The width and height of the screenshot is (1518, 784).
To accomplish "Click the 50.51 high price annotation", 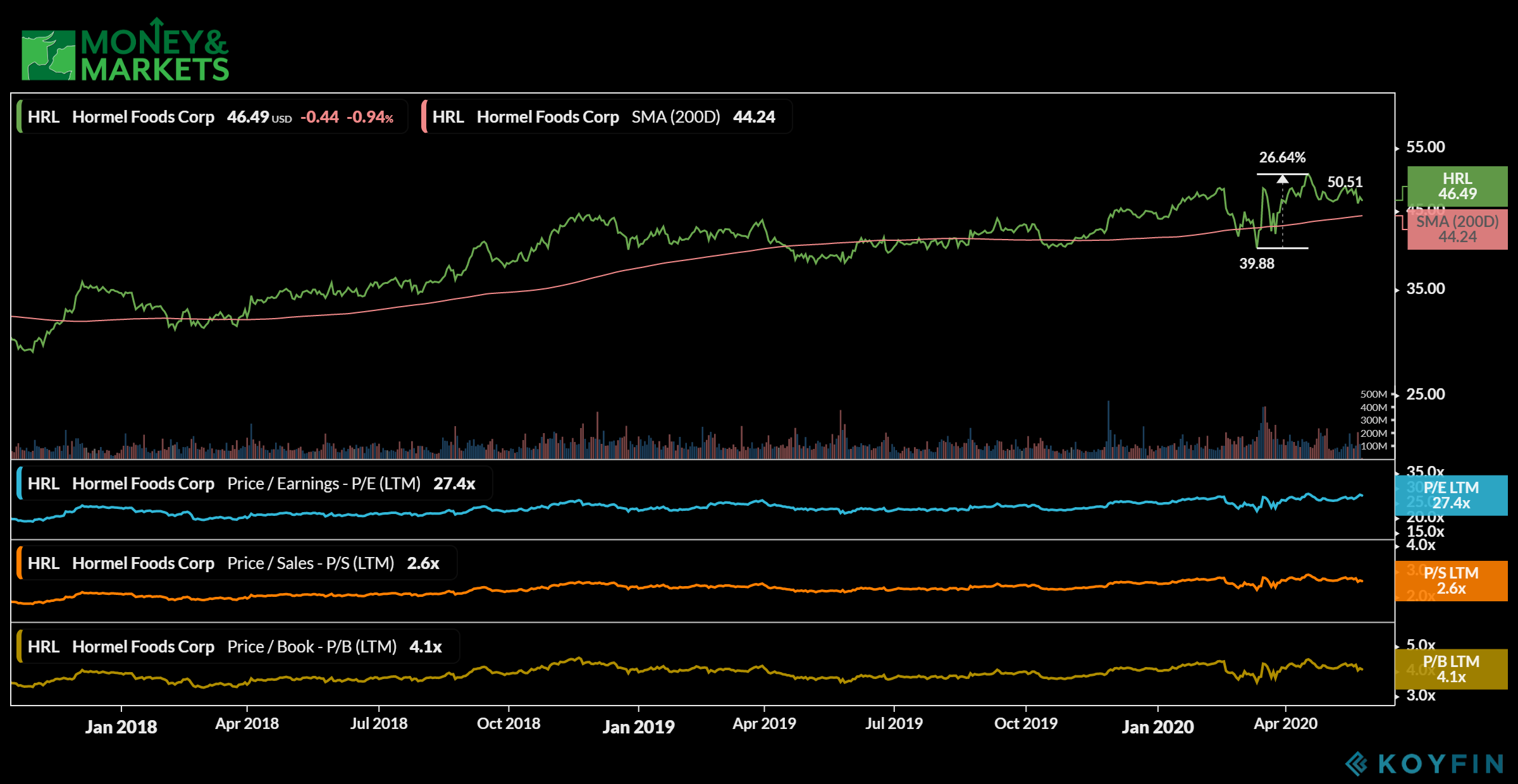I will pos(1345,182).
